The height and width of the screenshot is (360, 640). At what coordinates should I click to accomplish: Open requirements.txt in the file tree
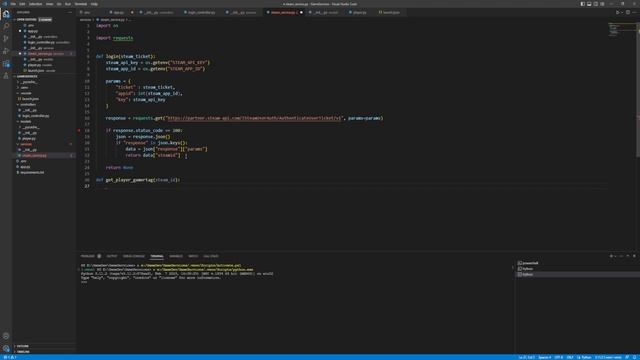click(33, 172)
